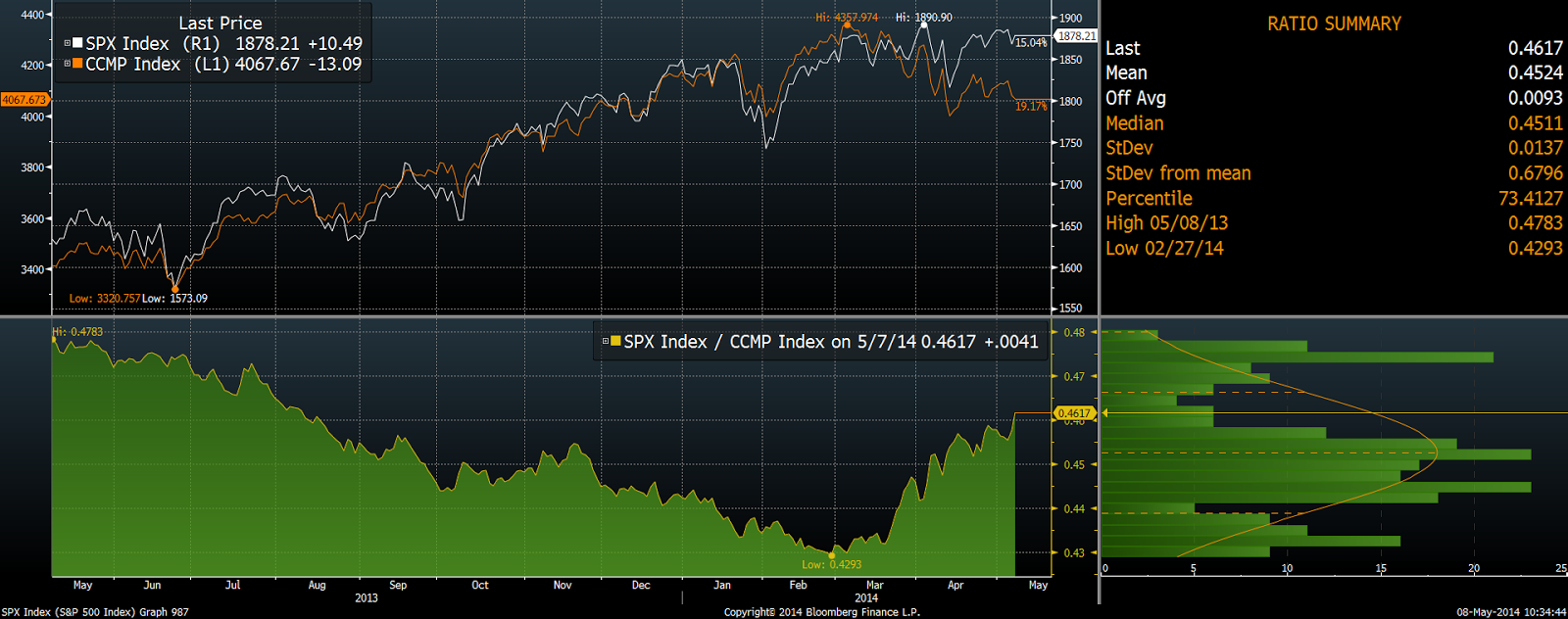This screenshot has height=619, width=1568.
Task: Click the Last Price legend header
Action: coord(220,24)
